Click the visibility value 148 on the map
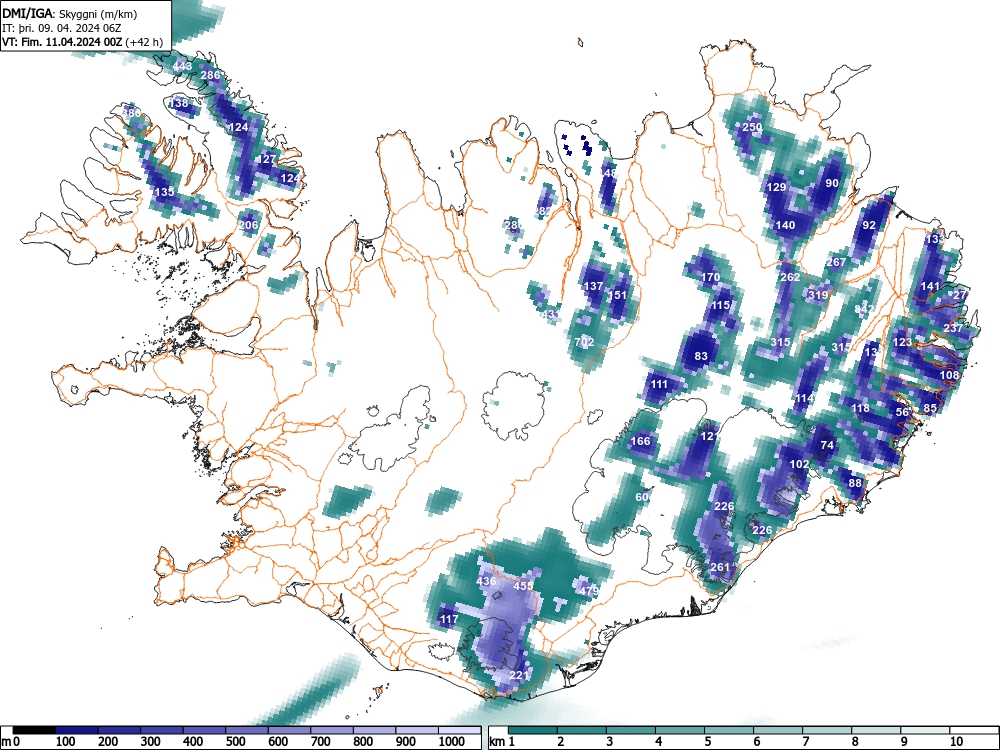This screenshot has height=750, width=1000. pos(608,173)
